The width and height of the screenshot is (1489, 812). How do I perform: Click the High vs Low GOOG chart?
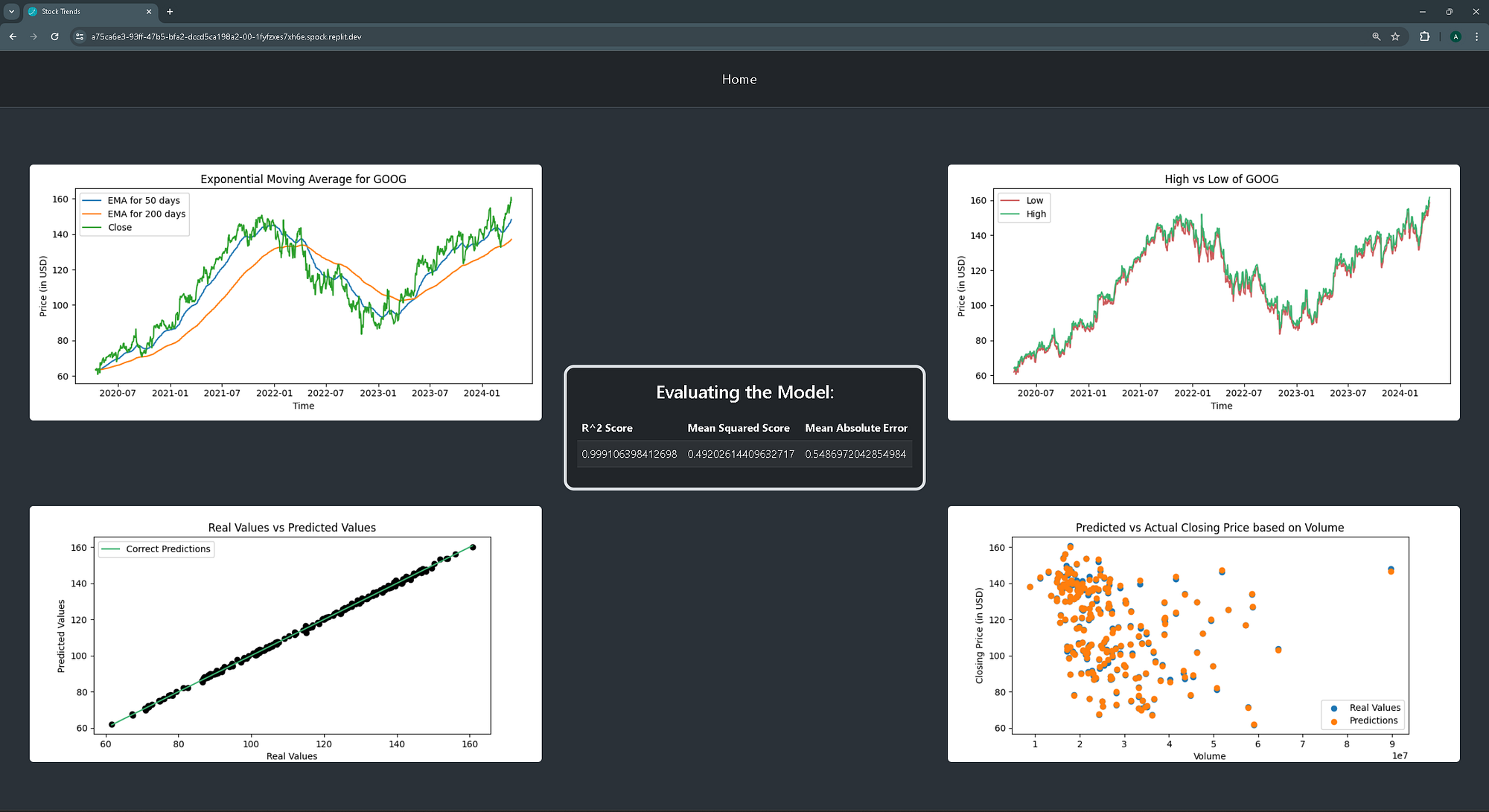[1203, 292]
